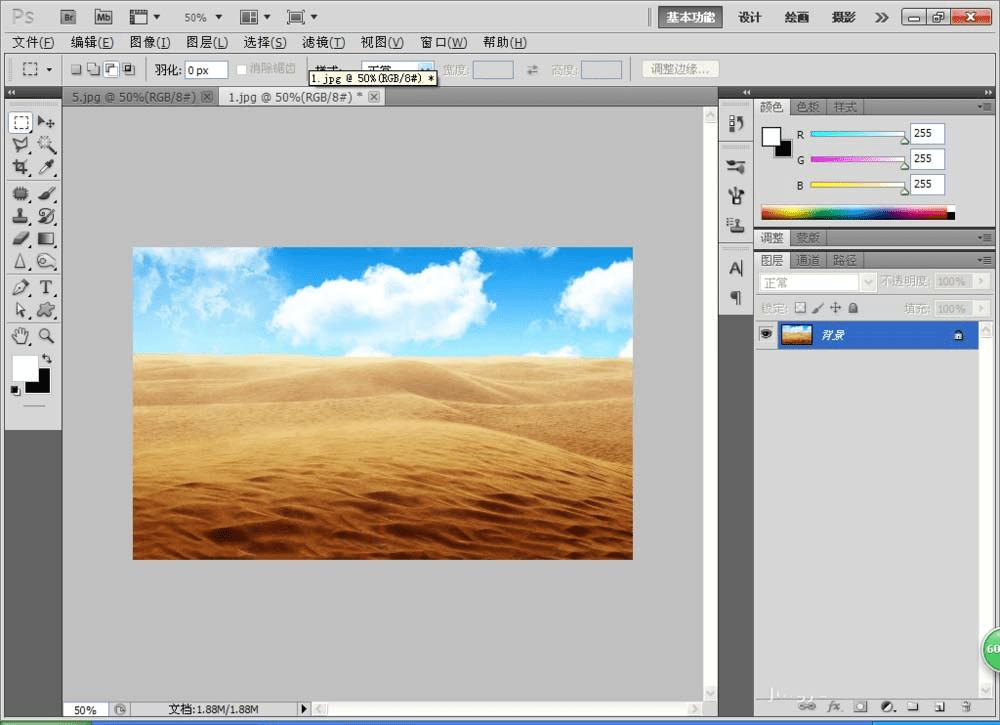The width and height of the screenshot is (1000, 725).
Task: Expand the workspace list chevron beside 摄影
Action: [881, 17]
